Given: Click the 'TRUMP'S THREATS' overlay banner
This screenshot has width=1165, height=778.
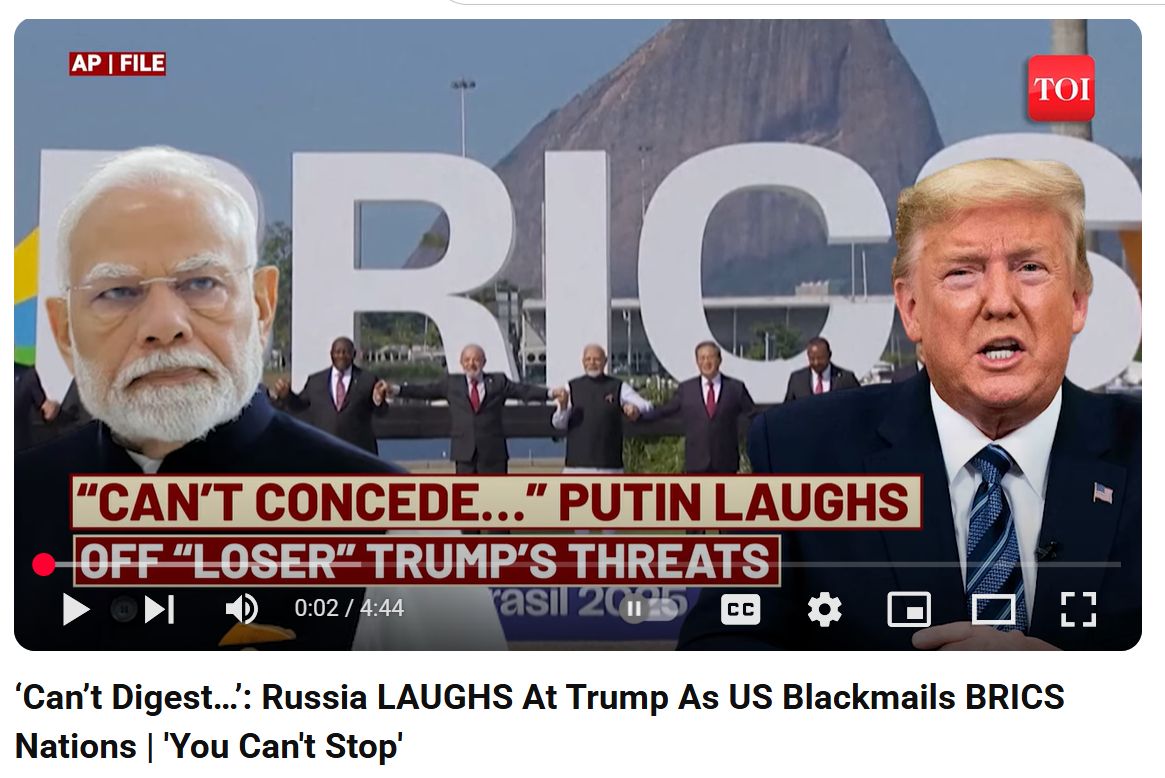Looking at the screenshot, I should (x=426, y=561).
